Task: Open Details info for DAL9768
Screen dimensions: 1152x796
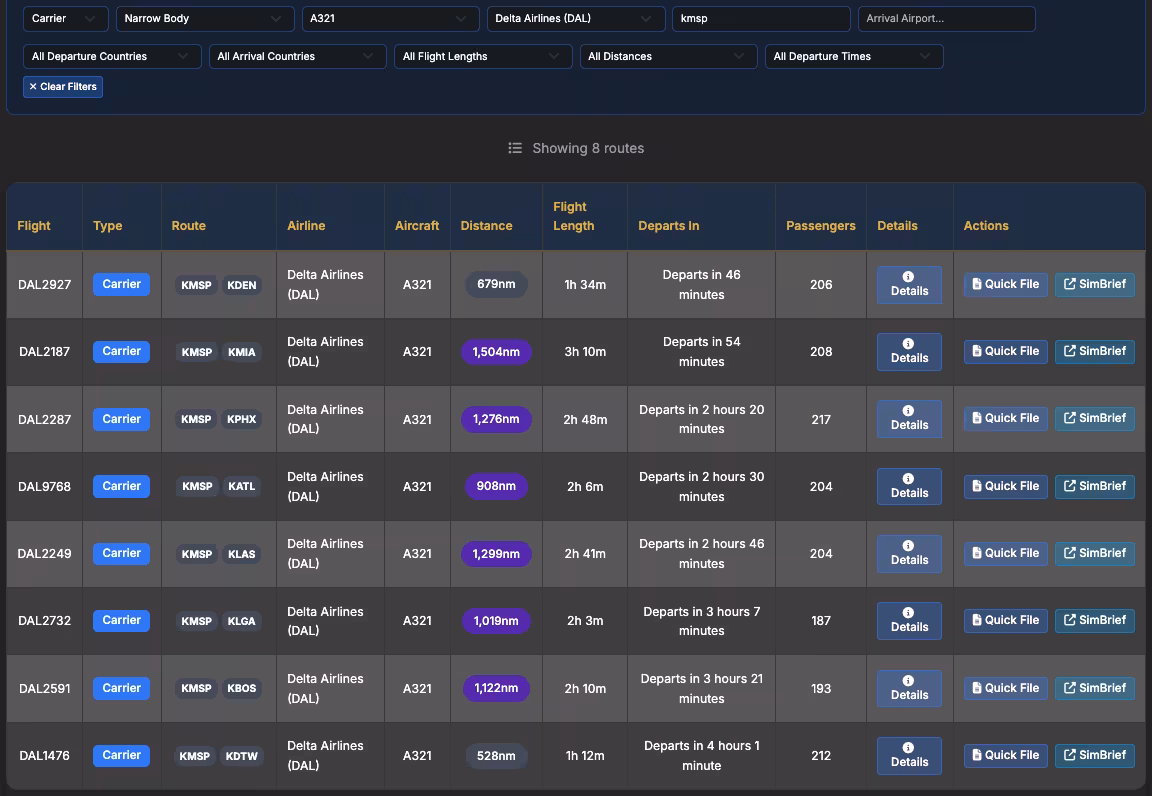Action: [x=909, y=486]
